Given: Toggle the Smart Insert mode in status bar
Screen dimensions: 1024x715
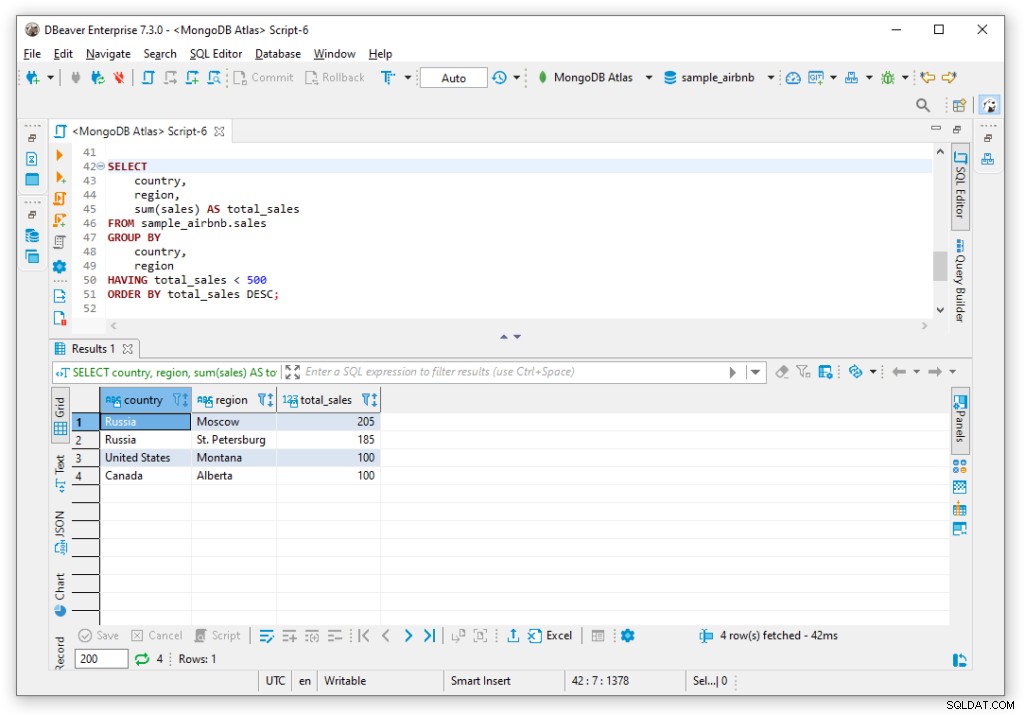Looking at the screenshot, I should point(481,680).
